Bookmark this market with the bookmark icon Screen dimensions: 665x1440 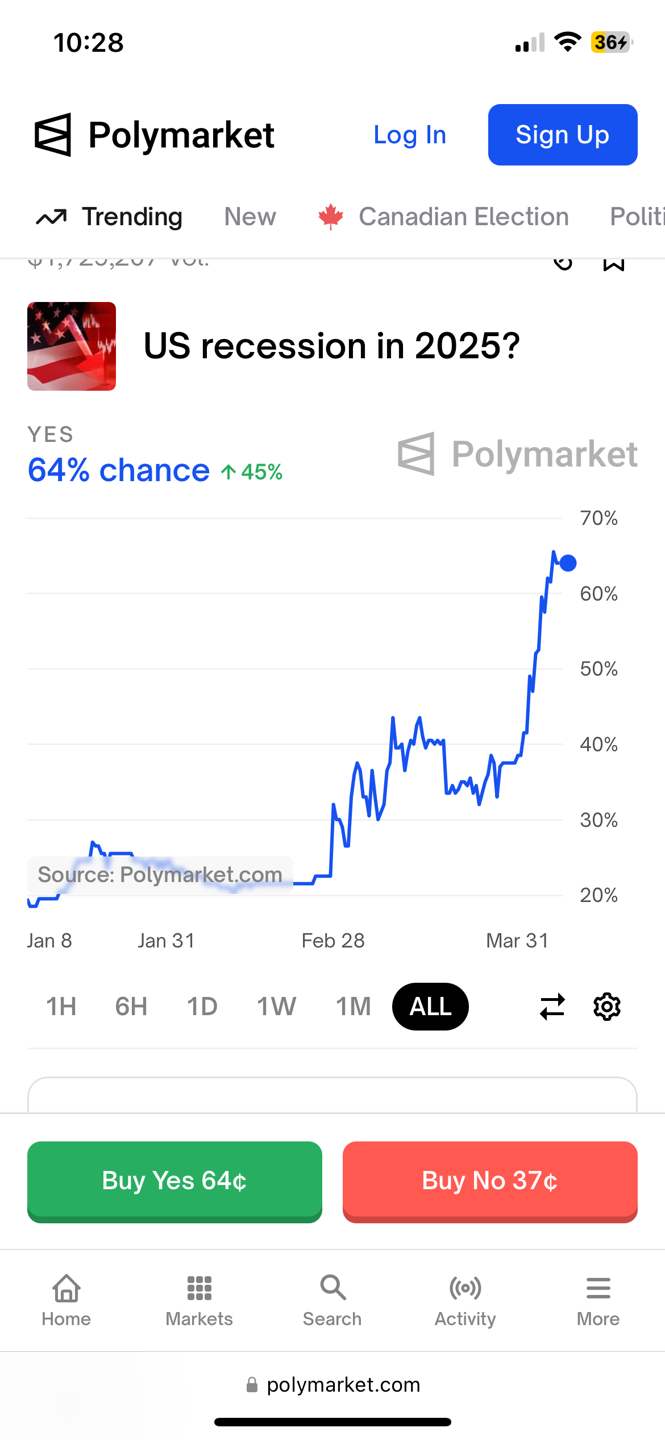[613, 263]
